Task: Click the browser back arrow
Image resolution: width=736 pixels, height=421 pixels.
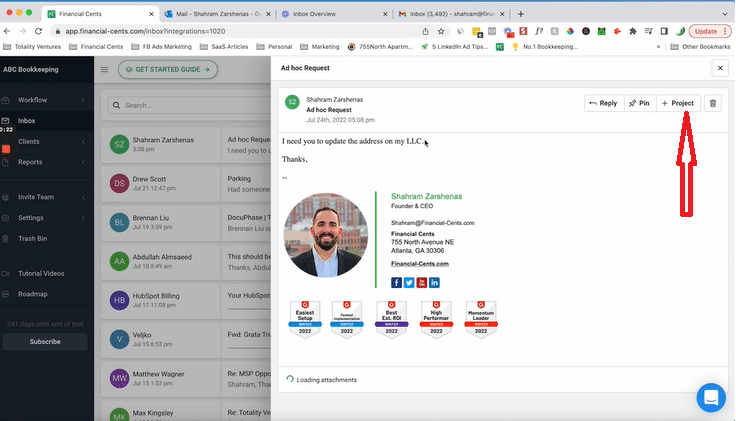Action: (7, 31)
